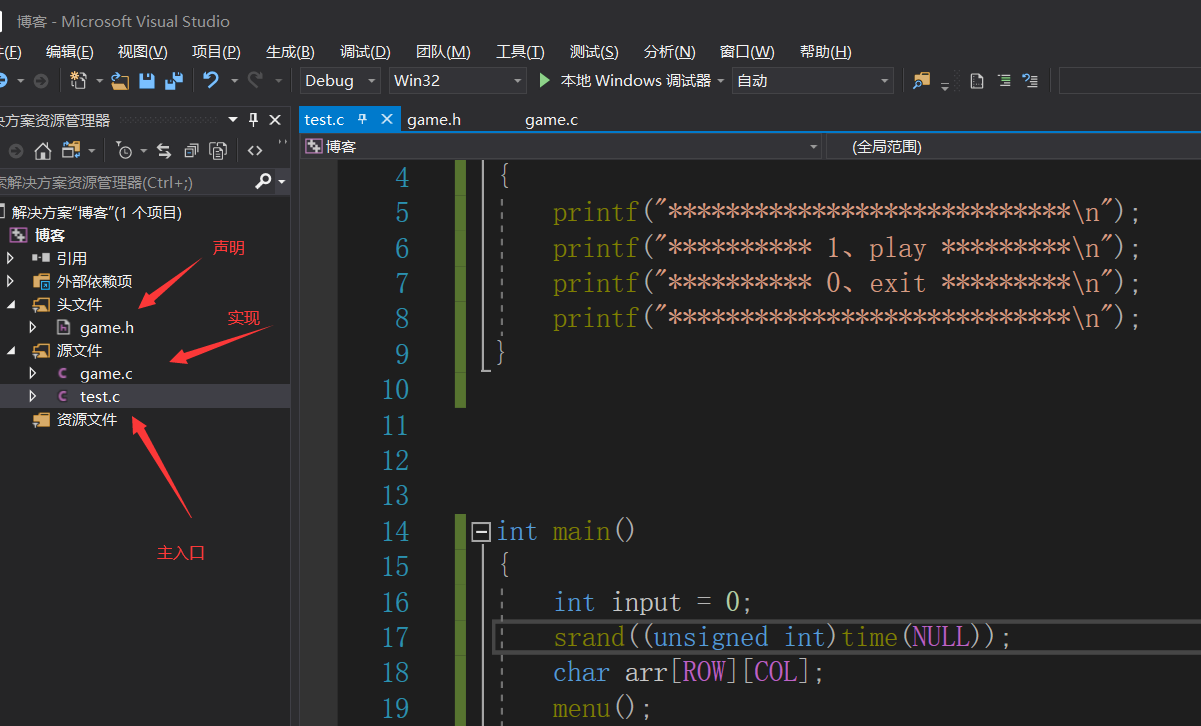Click the View Code icon in Solution Explorer
Viewport: 1201px width, 726px height.
[255, 151]
